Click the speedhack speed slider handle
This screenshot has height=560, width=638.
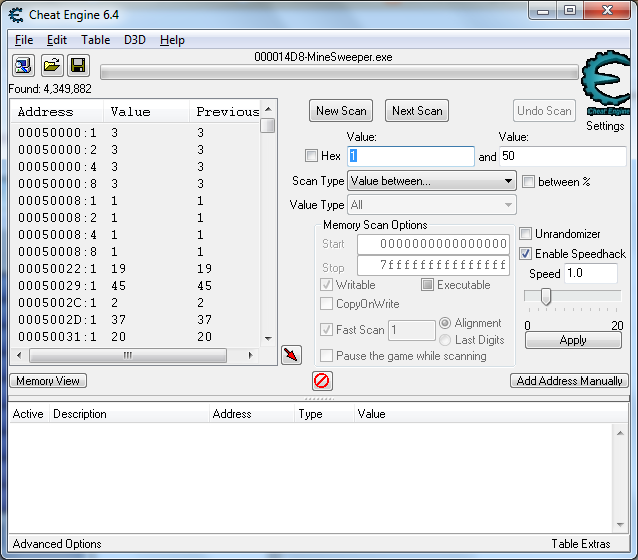coord(546,296)
